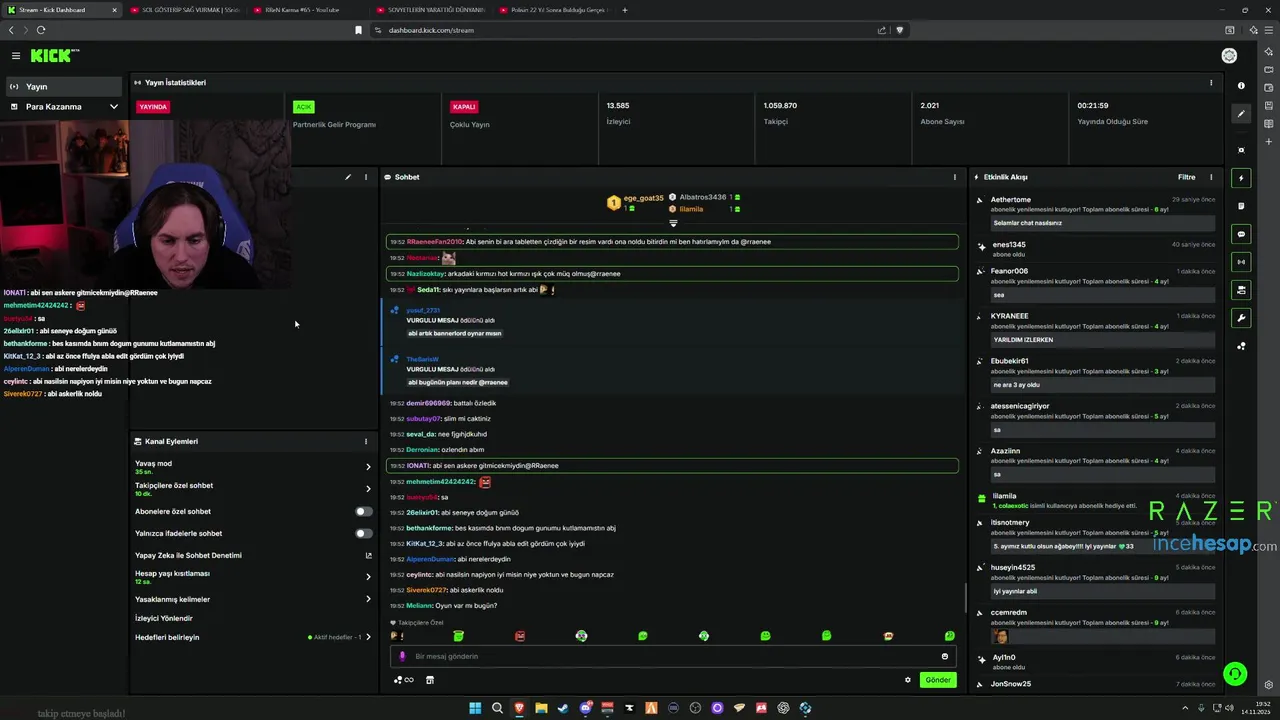This screenshot has height=720, width=1280.
Task: Click the red angry emote in quick row
Action: (520, 636)
